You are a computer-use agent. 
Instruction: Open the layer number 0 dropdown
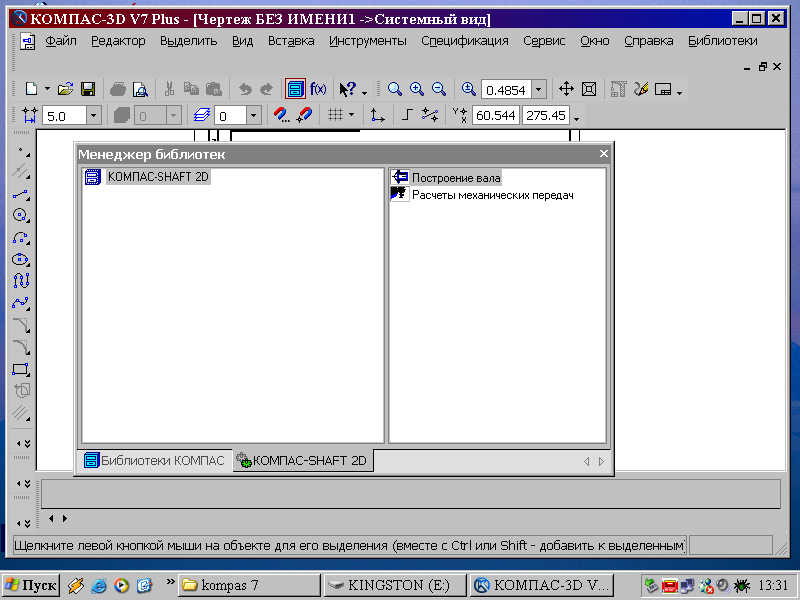click(x=254, y=116)
